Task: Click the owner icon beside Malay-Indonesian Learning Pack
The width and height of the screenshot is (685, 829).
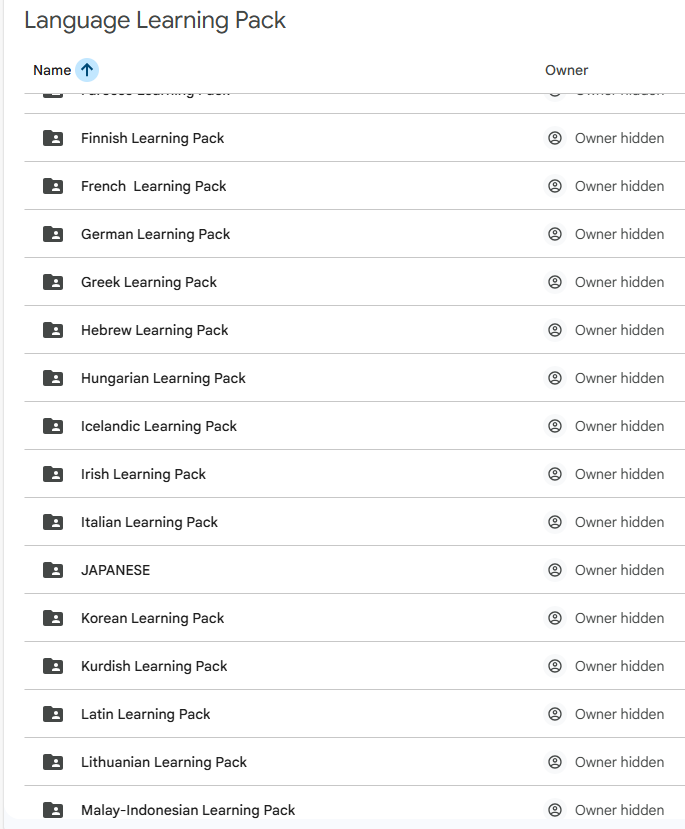Action: [554, 809]
